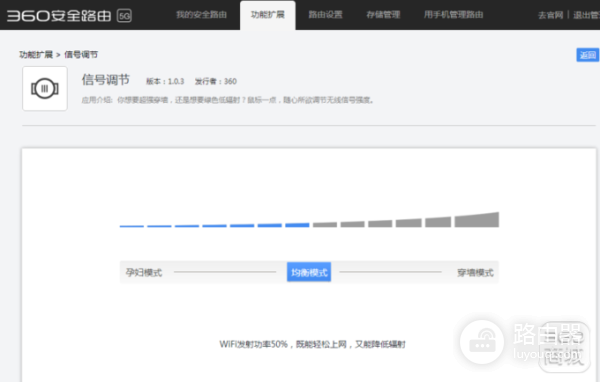Open the 我的安全路由 tab

(201, 15)
